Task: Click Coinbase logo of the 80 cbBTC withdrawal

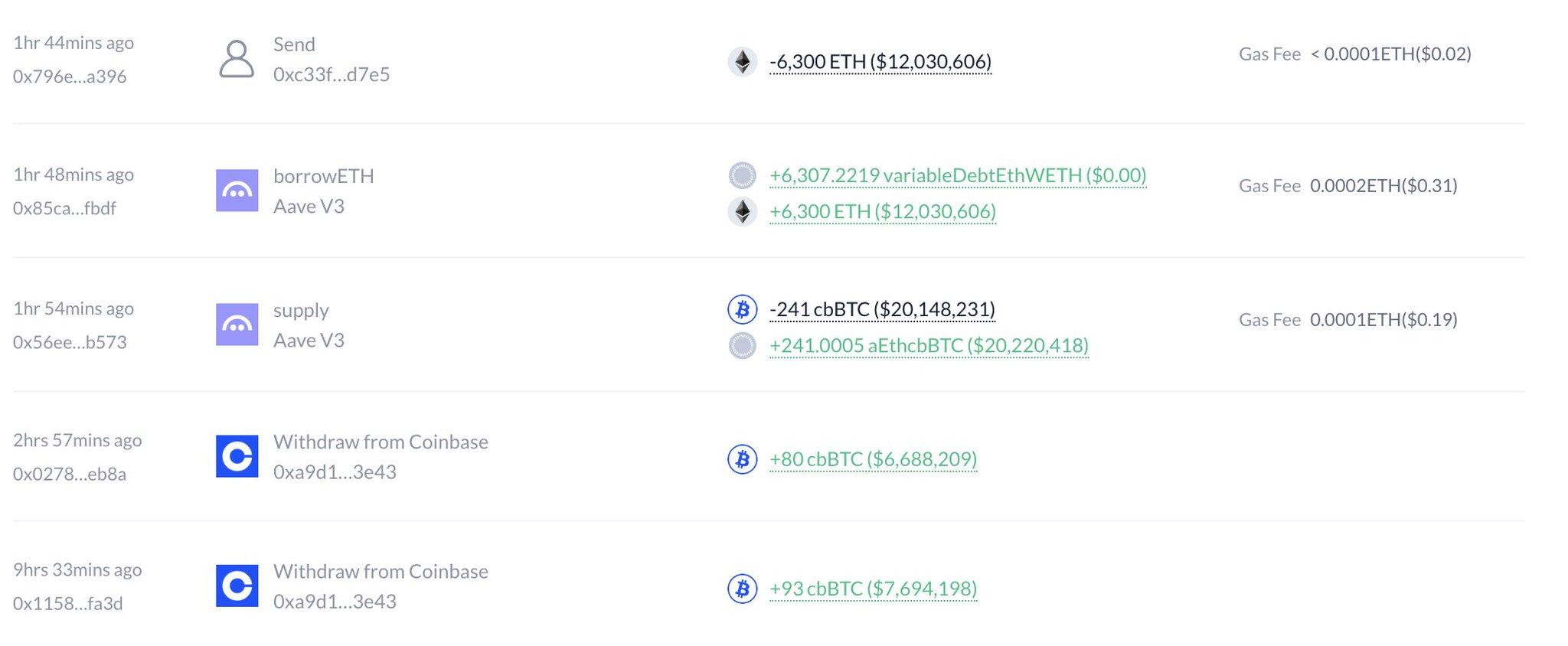Action: click(237, 456)
